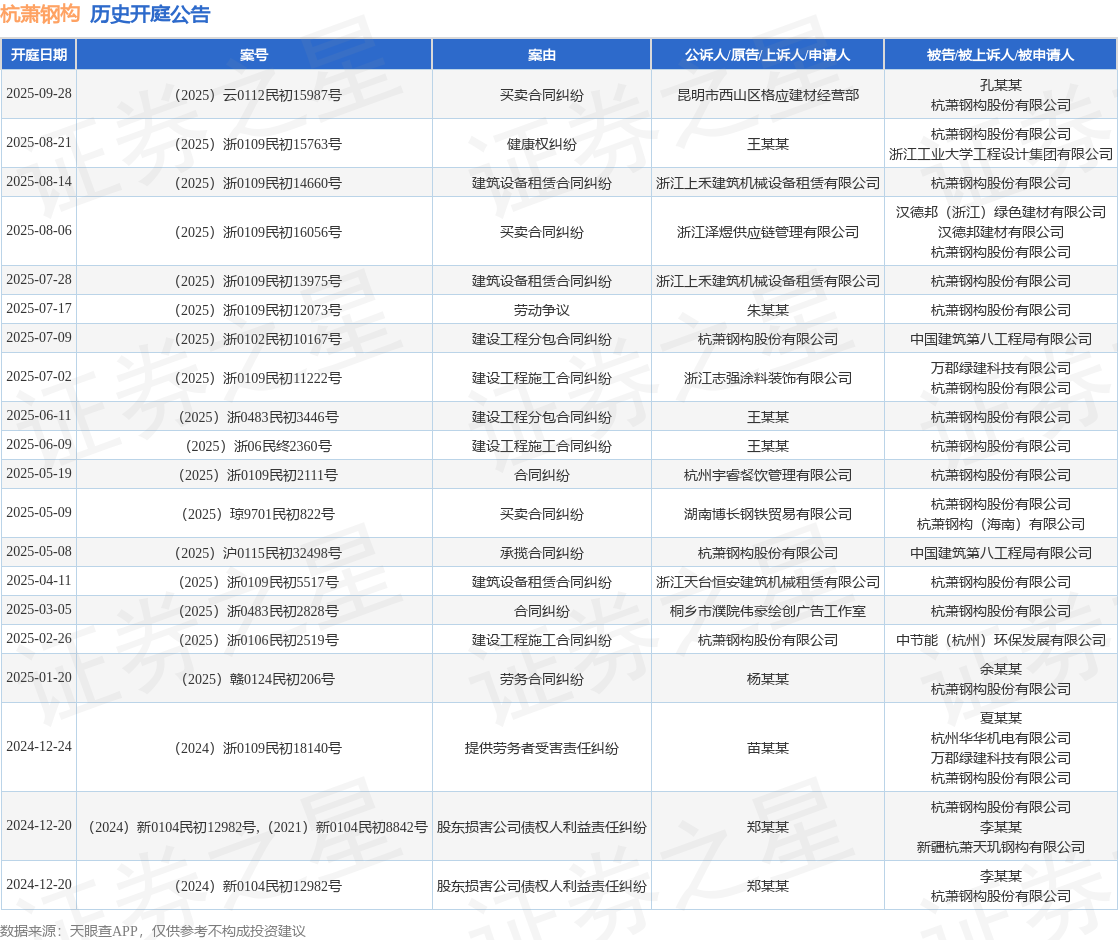Image resolution: width=1118 pixels, height=940 pixels.
Task: Select case number '(2025)浙0483民初3446号'
Action: point(258,417)
